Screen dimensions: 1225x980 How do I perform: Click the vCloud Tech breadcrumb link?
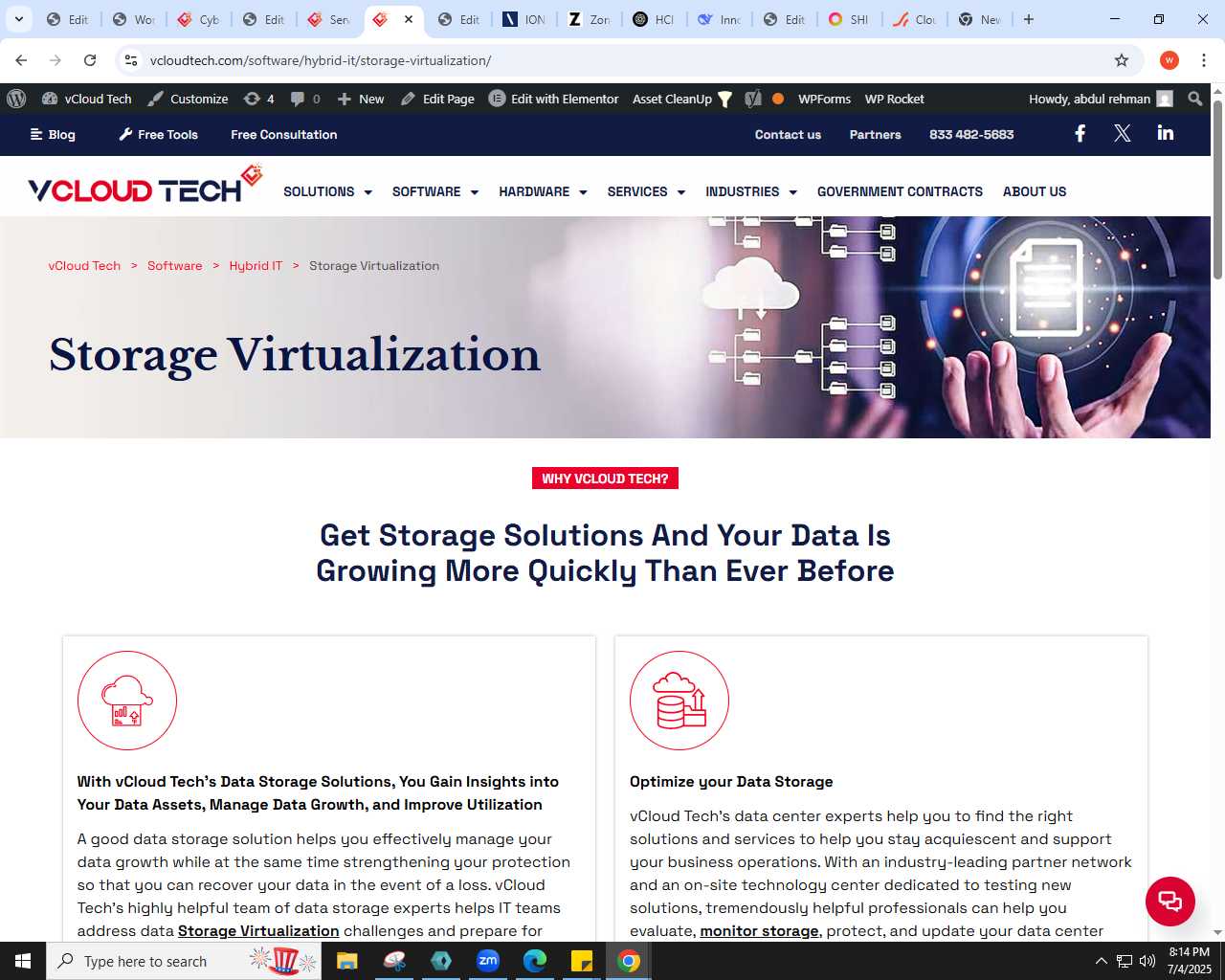[84, 266]
